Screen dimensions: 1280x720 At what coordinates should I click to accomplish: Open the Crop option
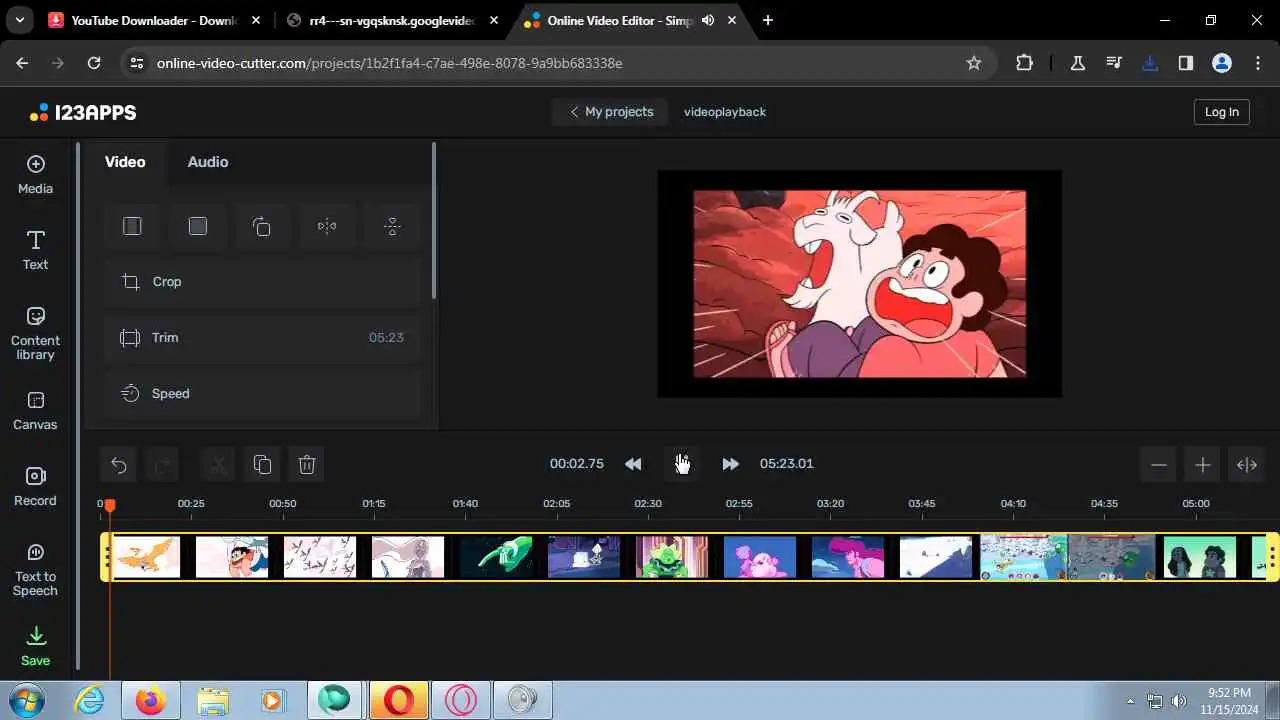(263, 282)
